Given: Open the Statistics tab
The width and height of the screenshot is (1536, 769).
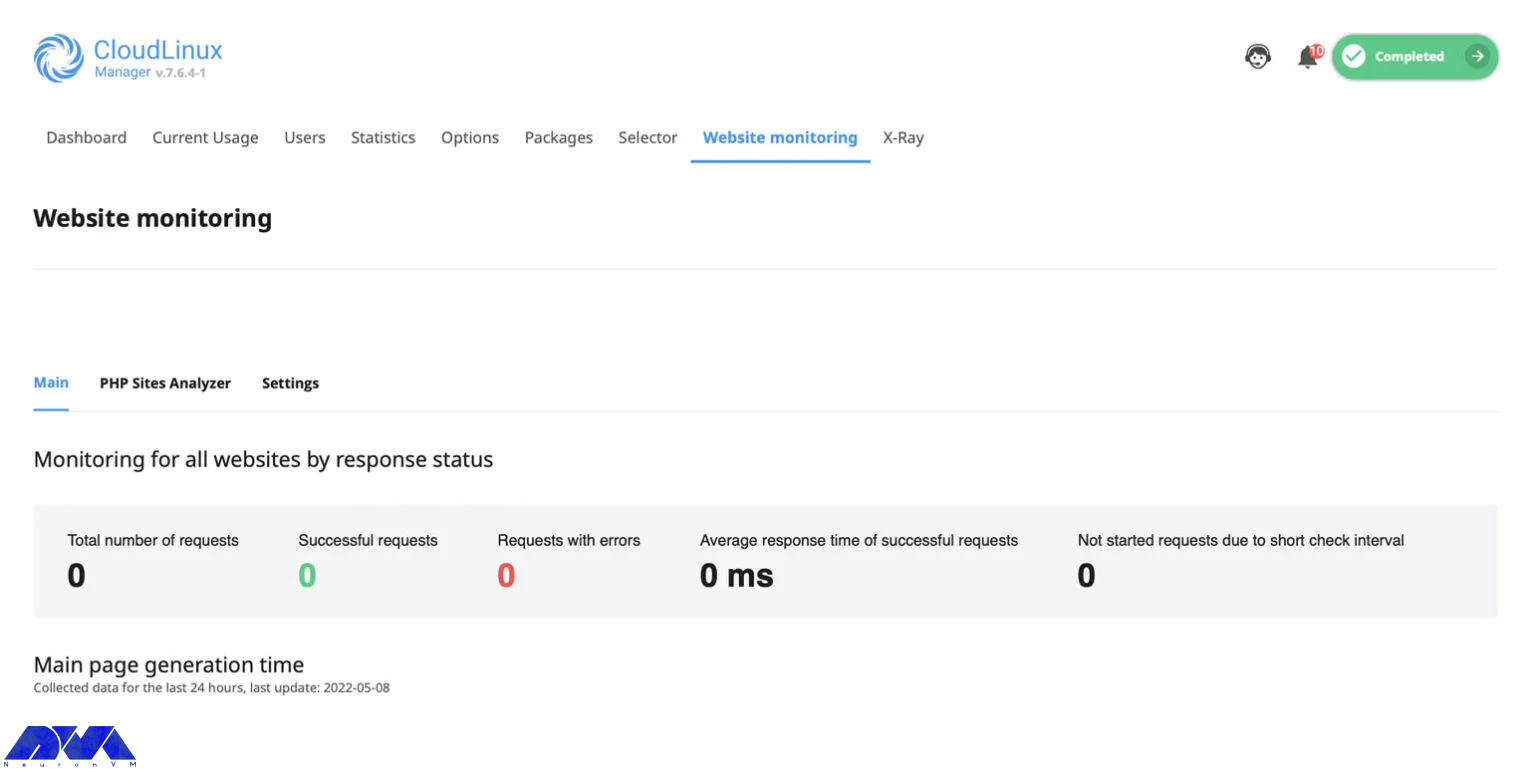Looking at the screenshot, I should tap(383, 138).
